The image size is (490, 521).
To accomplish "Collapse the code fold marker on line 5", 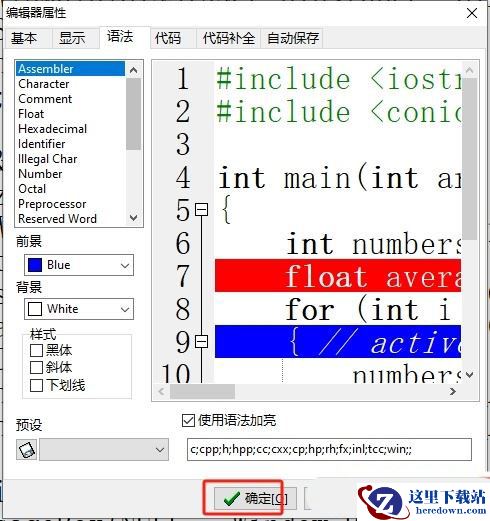I will pos(201,210).
